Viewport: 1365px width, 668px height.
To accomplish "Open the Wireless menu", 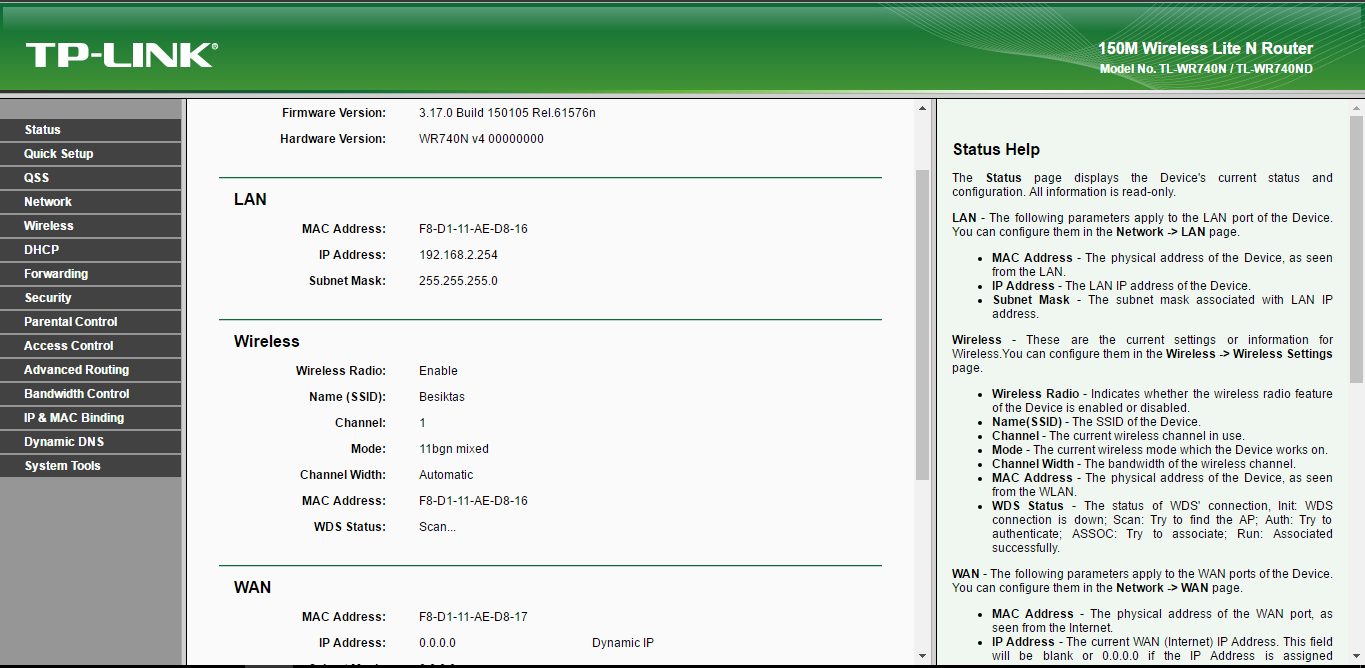I will (91, 226).
